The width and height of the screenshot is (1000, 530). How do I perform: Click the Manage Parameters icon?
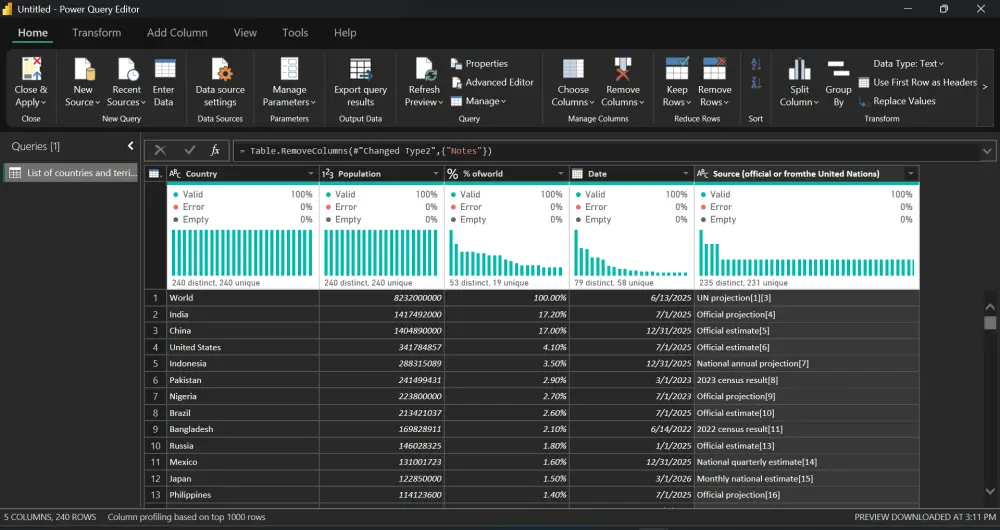290,69
